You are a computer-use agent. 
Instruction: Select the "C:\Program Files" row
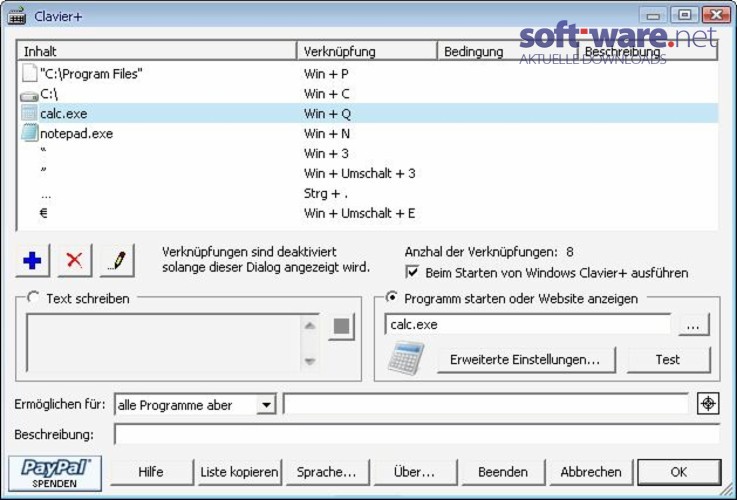pos(368,73)
